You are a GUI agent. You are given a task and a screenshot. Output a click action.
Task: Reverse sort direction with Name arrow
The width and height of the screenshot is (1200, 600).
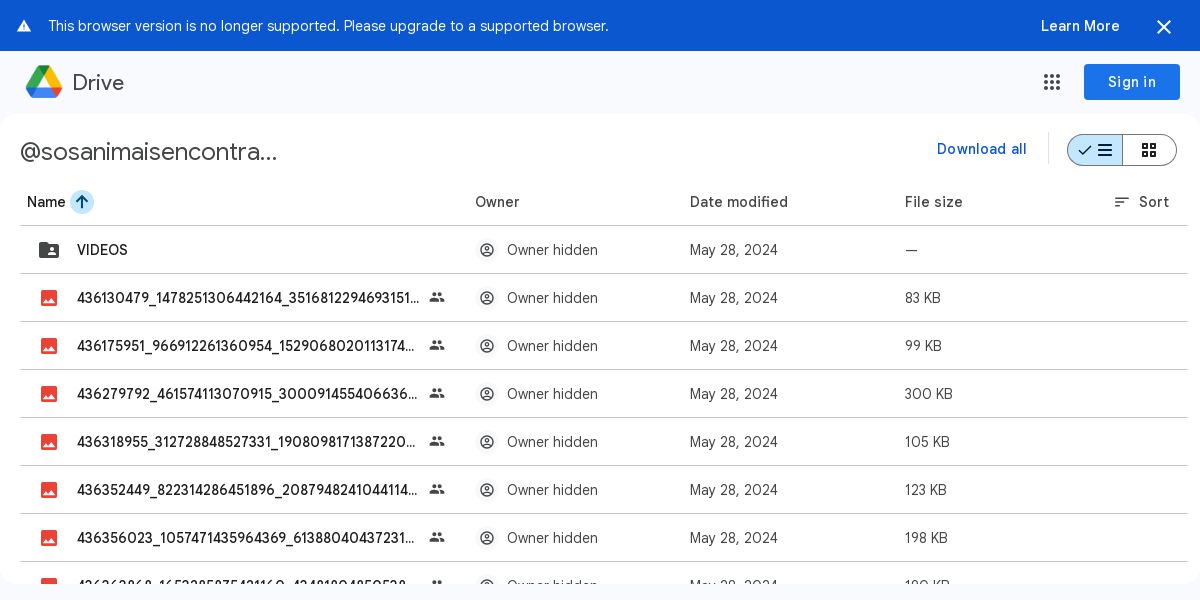click(82, 202)
